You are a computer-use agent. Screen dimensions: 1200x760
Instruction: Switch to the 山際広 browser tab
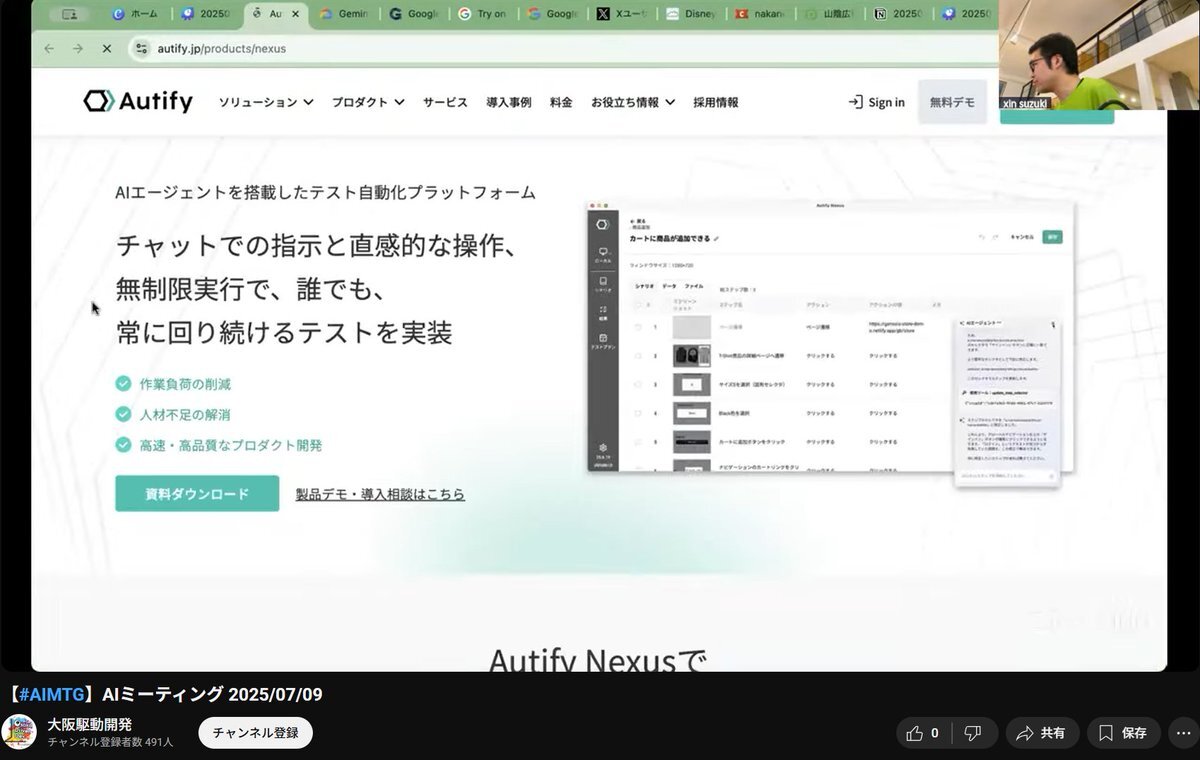point(827,14)
